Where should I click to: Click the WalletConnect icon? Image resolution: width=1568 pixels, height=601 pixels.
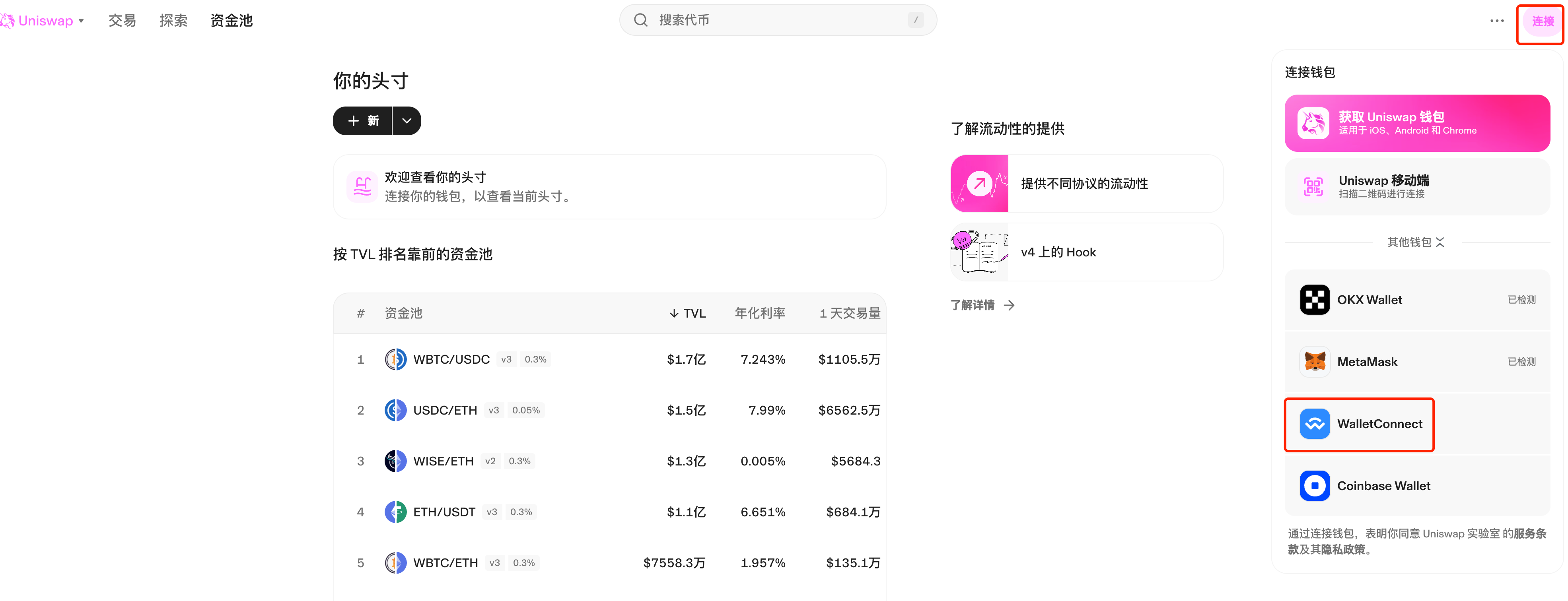[1315, 424]
